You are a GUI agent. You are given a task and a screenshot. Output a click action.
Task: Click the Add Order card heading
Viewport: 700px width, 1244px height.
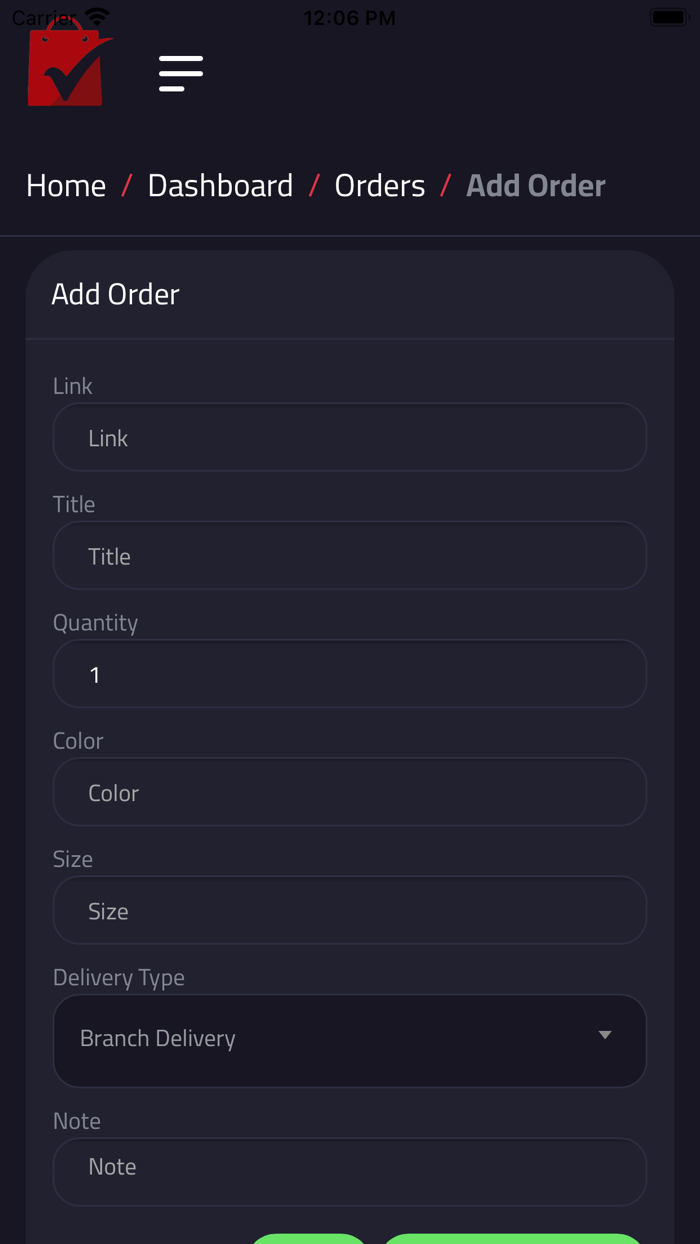(x=115, y=294)
